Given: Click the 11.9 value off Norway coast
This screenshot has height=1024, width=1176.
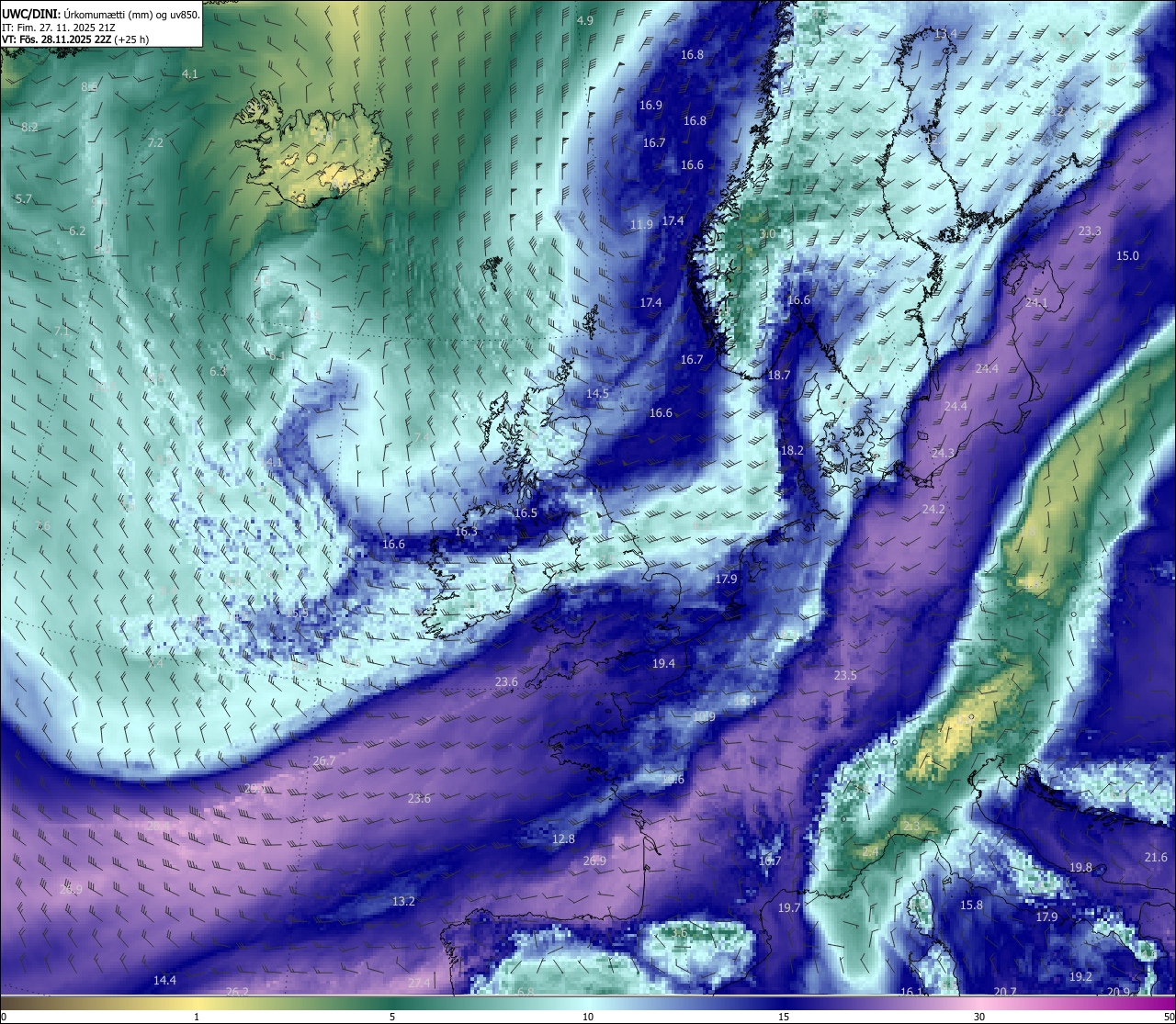Looking at the screenshot, I should pos(641,224).
